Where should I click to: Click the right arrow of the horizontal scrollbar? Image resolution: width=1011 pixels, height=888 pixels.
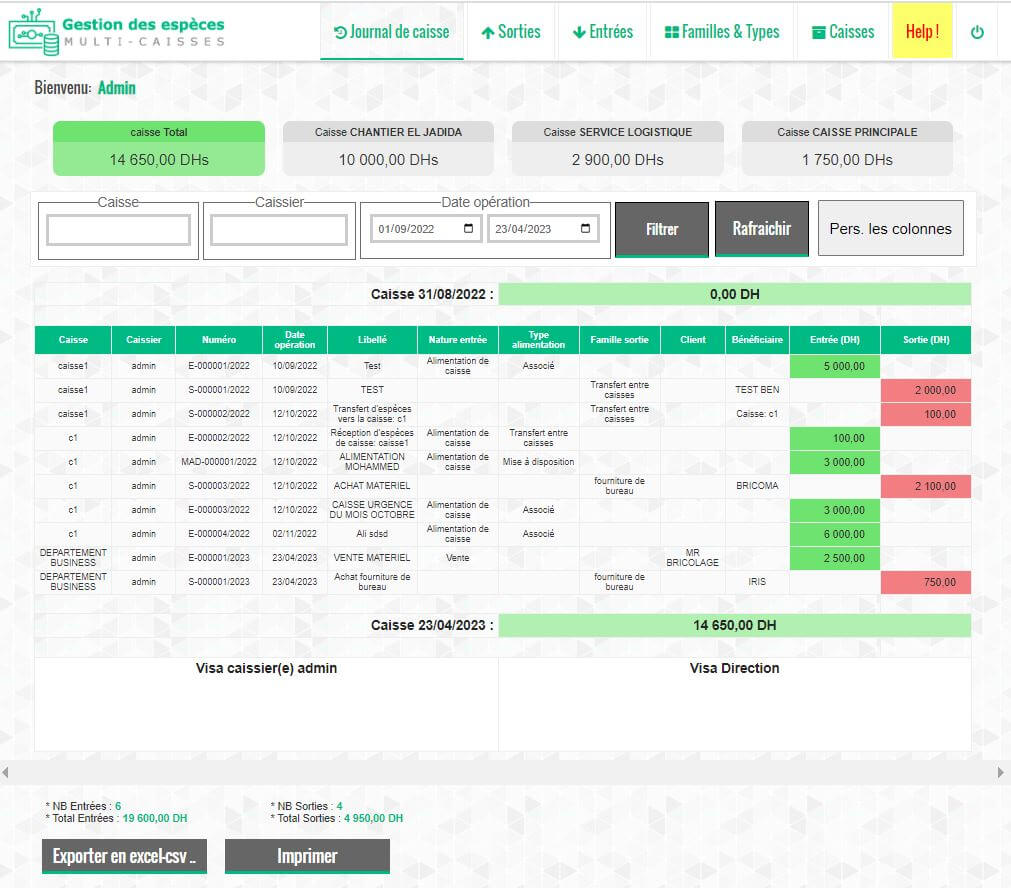1000,770
